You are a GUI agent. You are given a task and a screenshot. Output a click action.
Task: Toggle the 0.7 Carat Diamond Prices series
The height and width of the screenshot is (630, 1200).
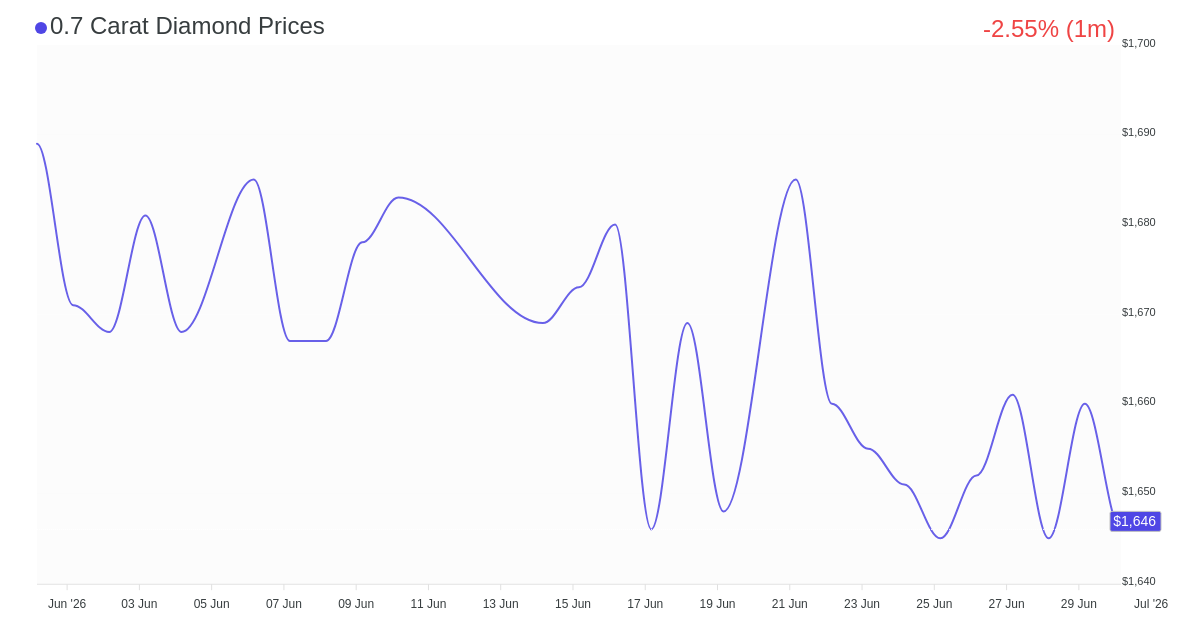click(x=187, y=26)
